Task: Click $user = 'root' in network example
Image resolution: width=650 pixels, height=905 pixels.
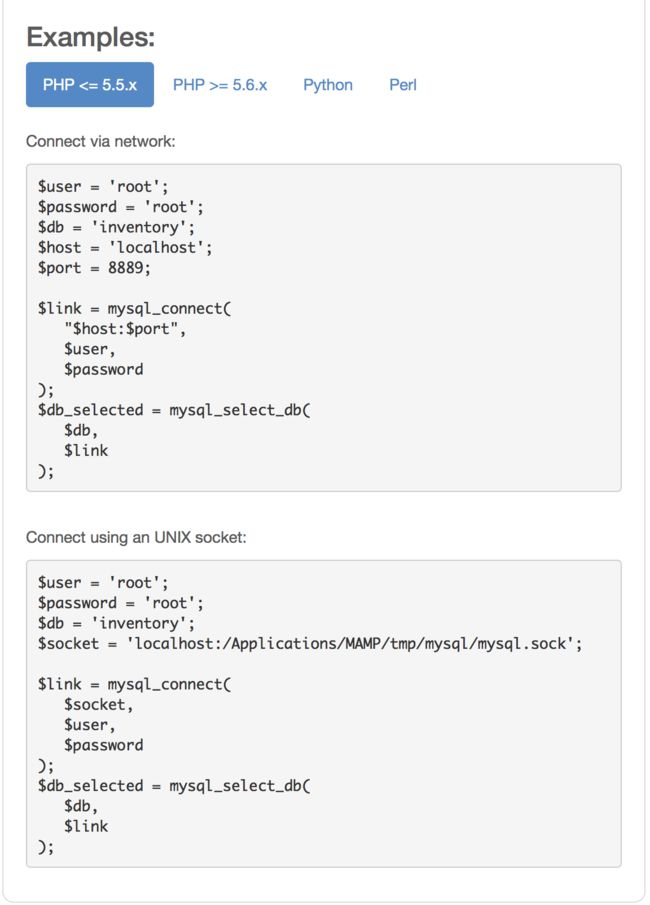Action: pos(103,186)
